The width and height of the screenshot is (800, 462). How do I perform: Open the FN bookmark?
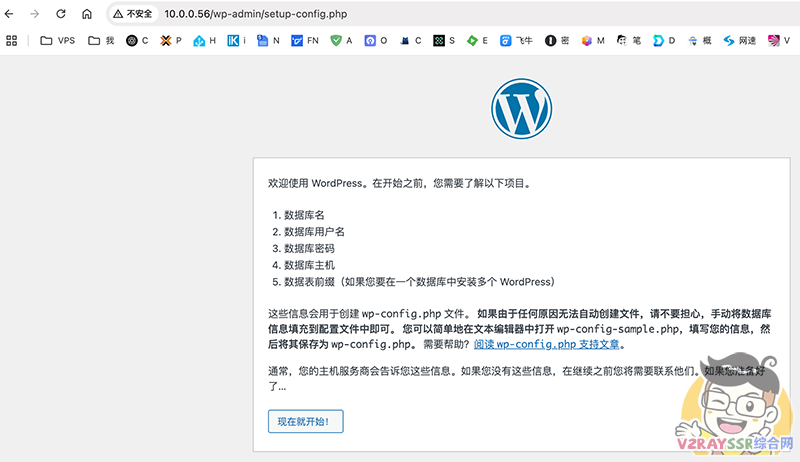(304, 41)
